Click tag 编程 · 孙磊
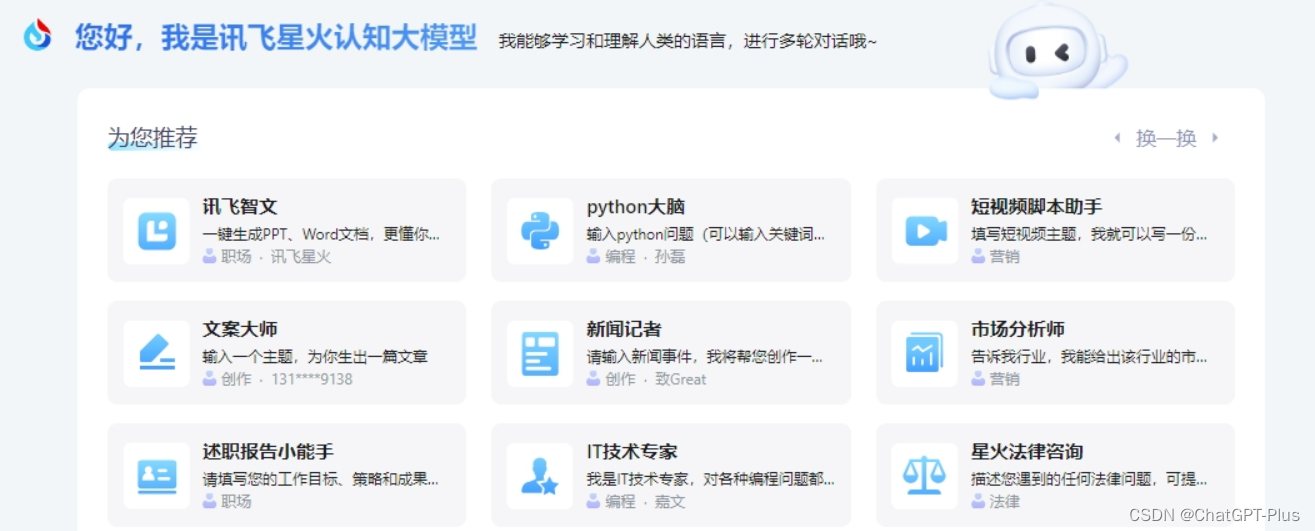The height and width of the screenshot is (531, 1315). 645,256
